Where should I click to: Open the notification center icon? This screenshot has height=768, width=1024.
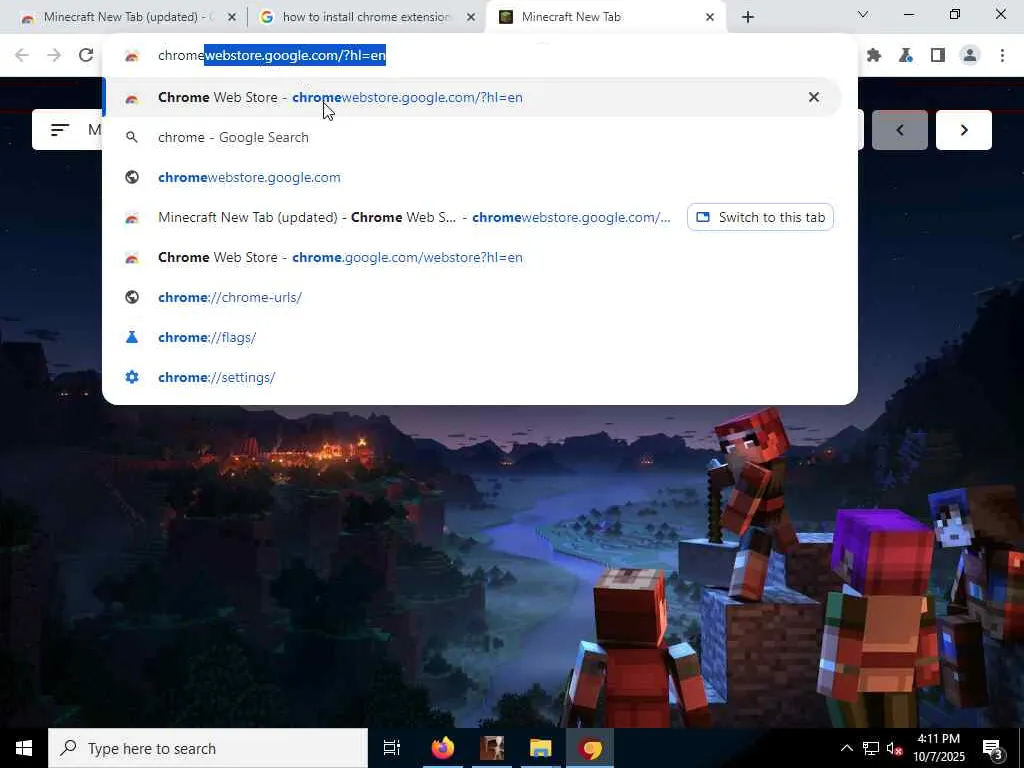(x=993, y=748)
